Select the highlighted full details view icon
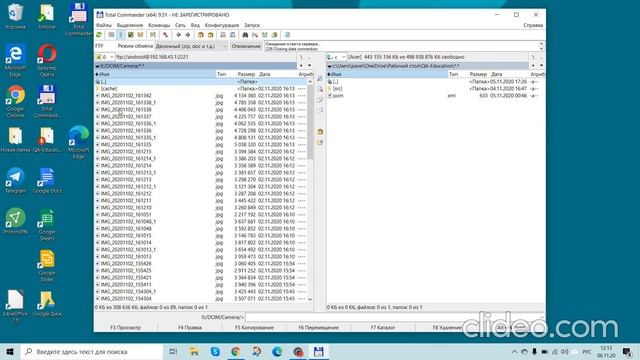The width and height of the screenshot is (640, 360). coord(120,35)
